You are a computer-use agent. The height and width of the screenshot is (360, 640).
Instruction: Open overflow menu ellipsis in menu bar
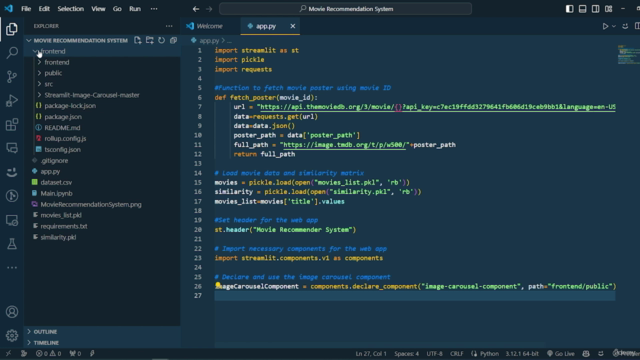154,9
